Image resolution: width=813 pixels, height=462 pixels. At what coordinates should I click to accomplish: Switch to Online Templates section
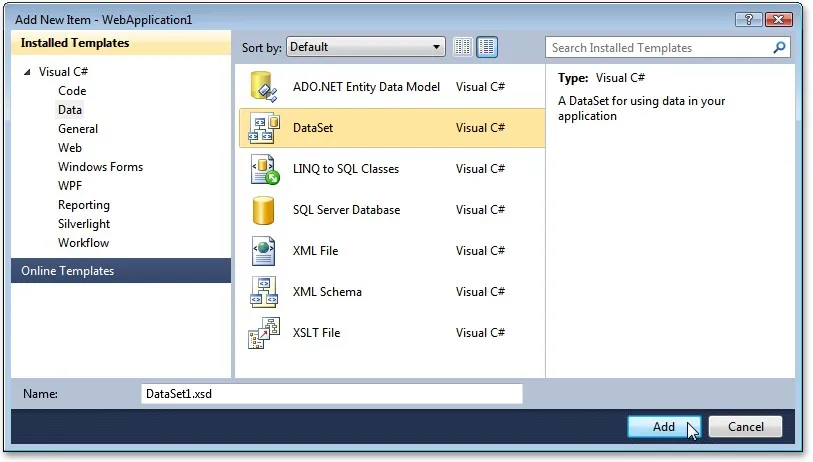(121, 271)
